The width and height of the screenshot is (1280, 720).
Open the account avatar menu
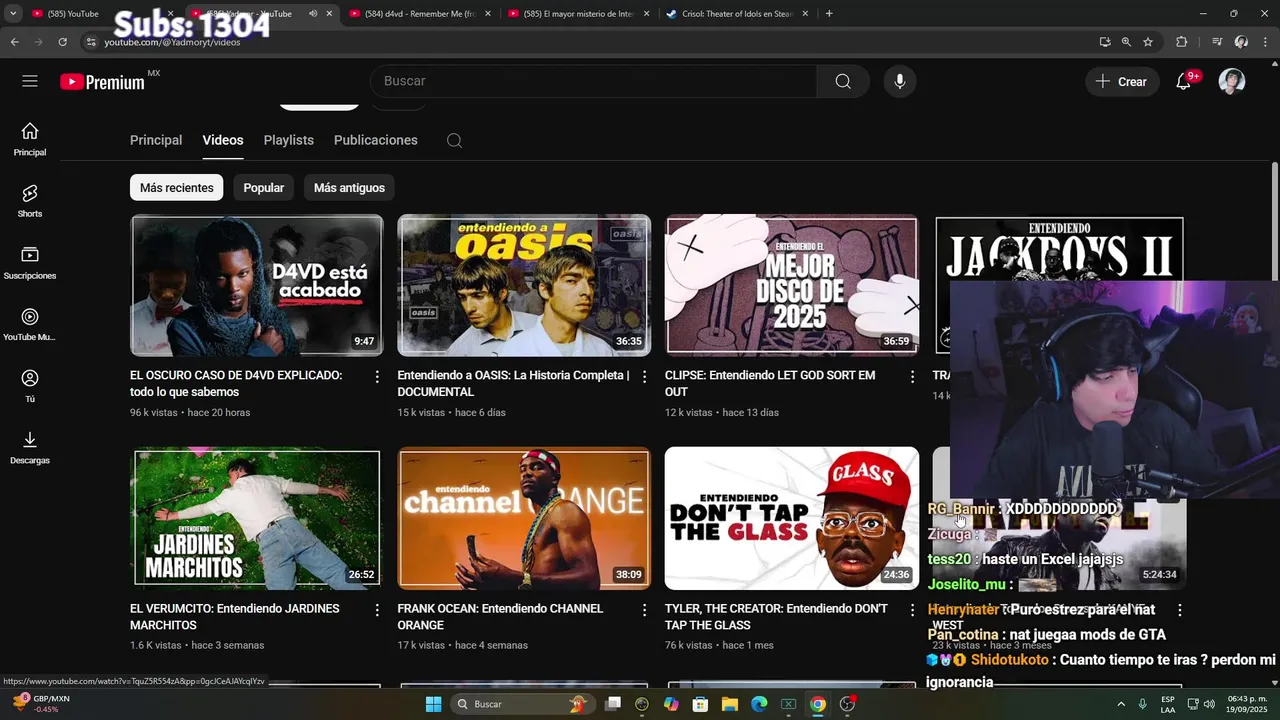pyautogui.click(x=1232, y=81)
